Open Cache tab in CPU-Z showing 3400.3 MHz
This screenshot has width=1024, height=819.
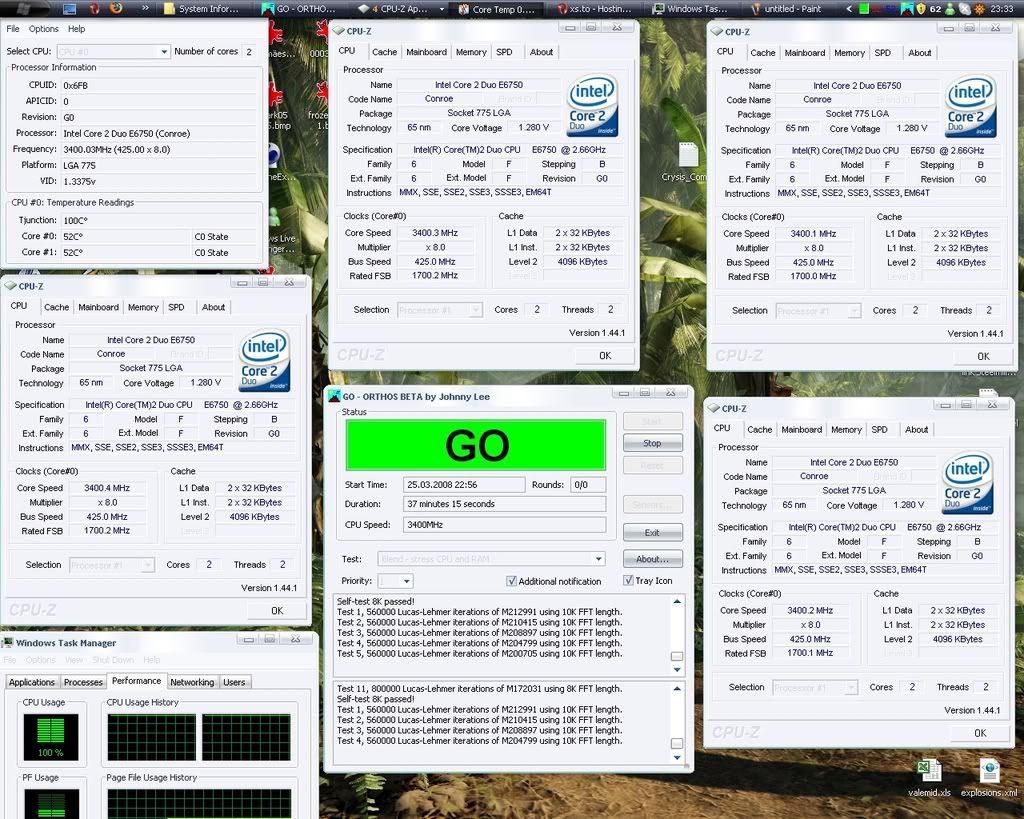384,52
